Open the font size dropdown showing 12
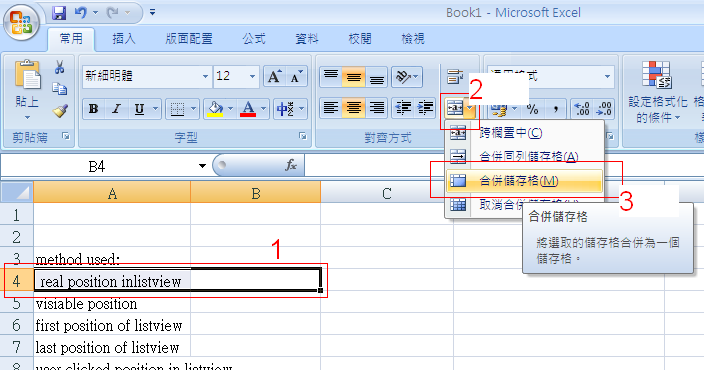Image resolution: width=704 pixels, height=370 pixels. click(x=252, y=76)
